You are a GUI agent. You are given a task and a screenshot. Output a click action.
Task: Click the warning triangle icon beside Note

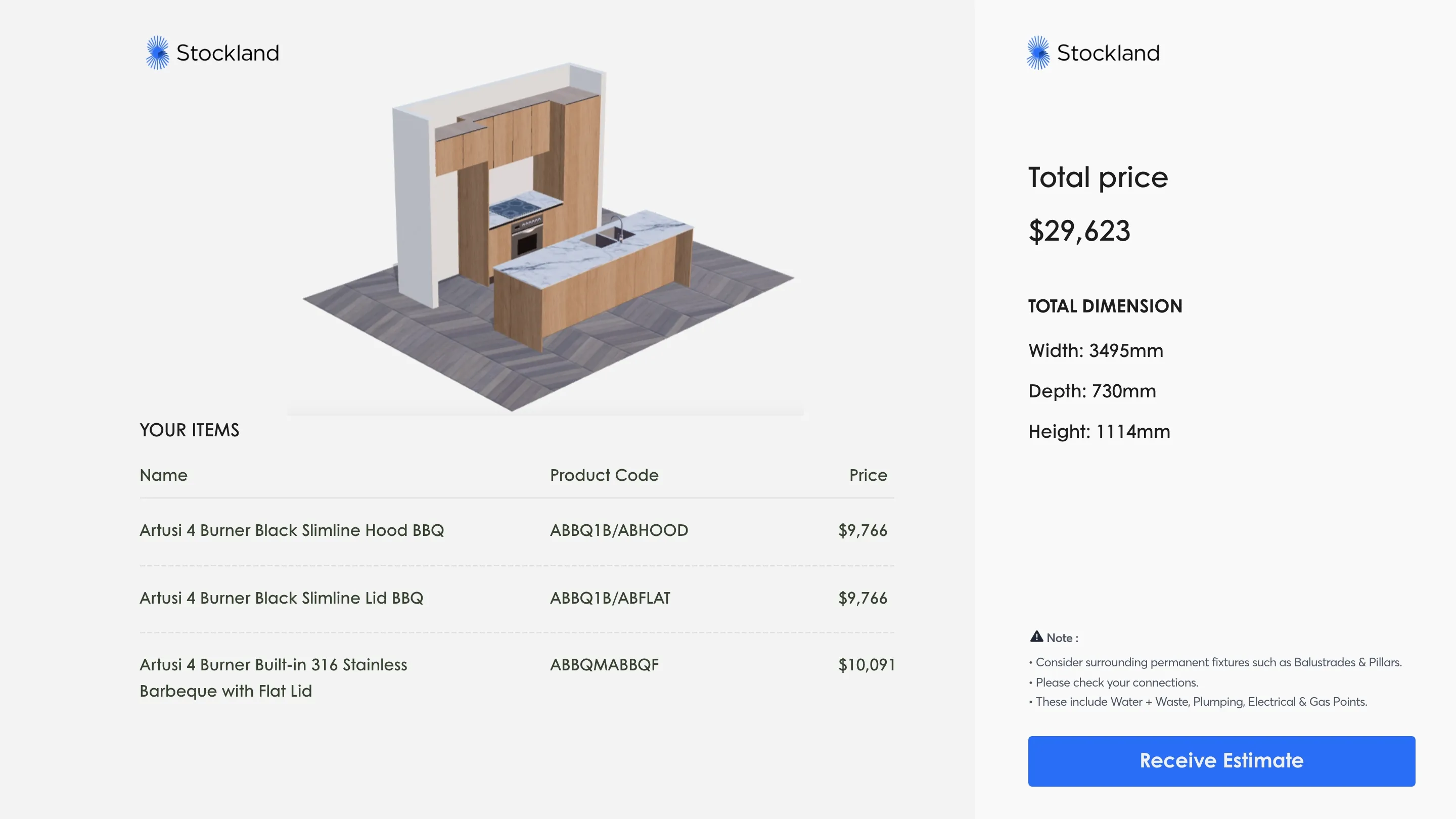pyautogui.click(x=1036, y=637)
